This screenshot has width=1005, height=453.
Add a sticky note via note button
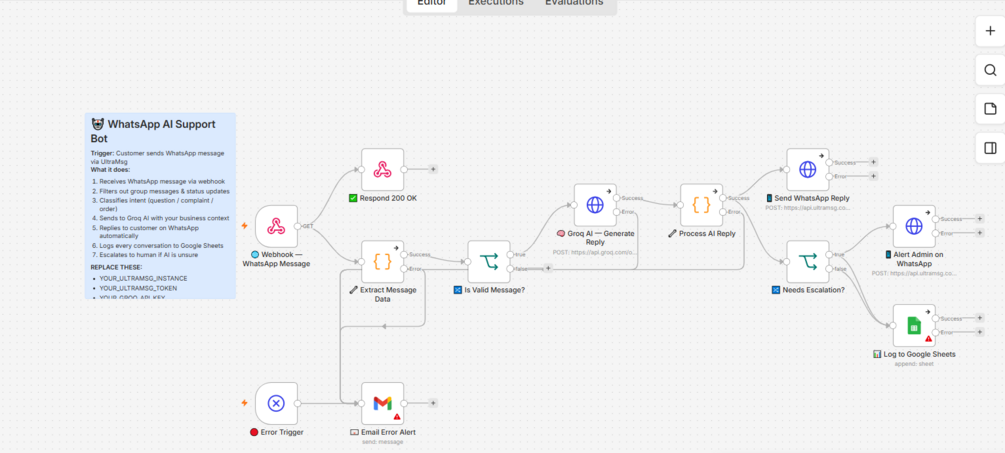coord(990,109)
